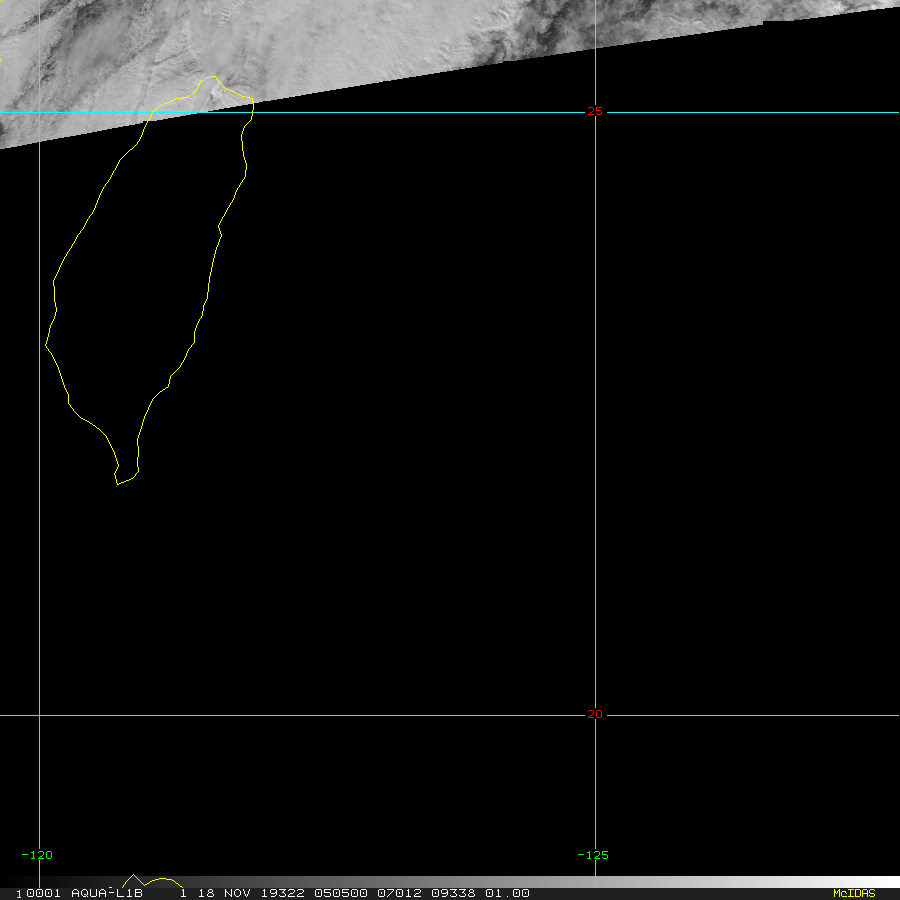The width and height of the screenshot is (900, 900).
Task: Click the intersection of 20 latitude and -120 longitude
Action: [x=39, y=715]
